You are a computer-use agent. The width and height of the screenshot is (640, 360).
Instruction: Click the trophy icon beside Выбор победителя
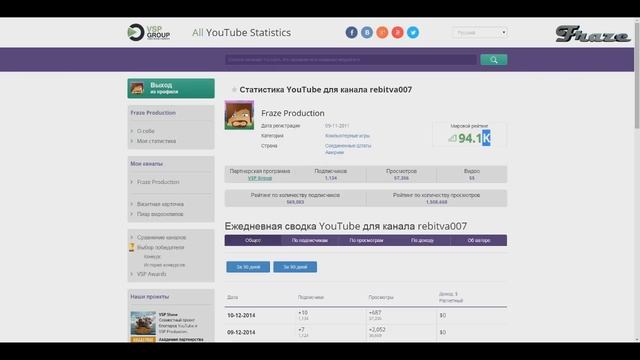pos(131,247)
